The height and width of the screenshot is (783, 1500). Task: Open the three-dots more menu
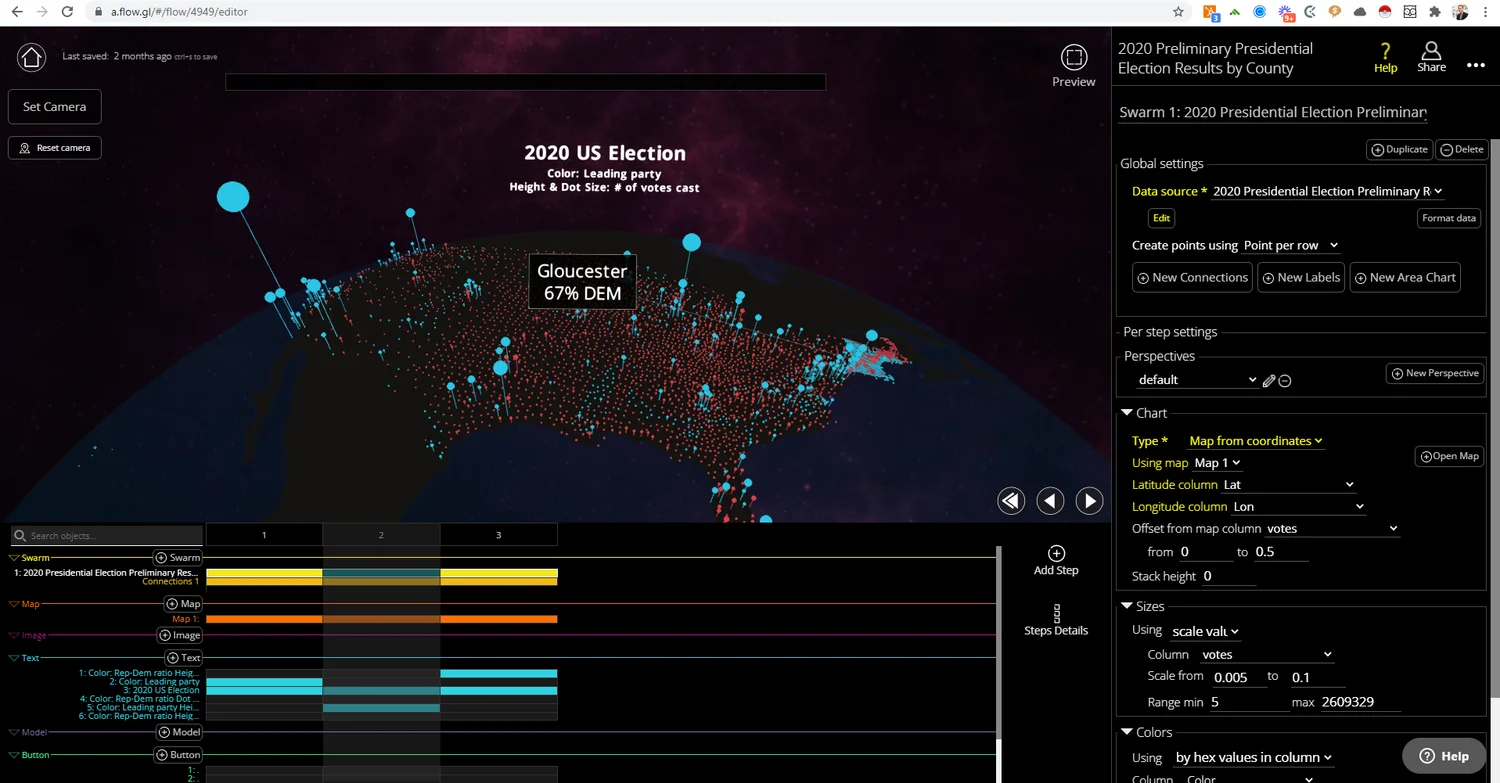point(1476,65)
